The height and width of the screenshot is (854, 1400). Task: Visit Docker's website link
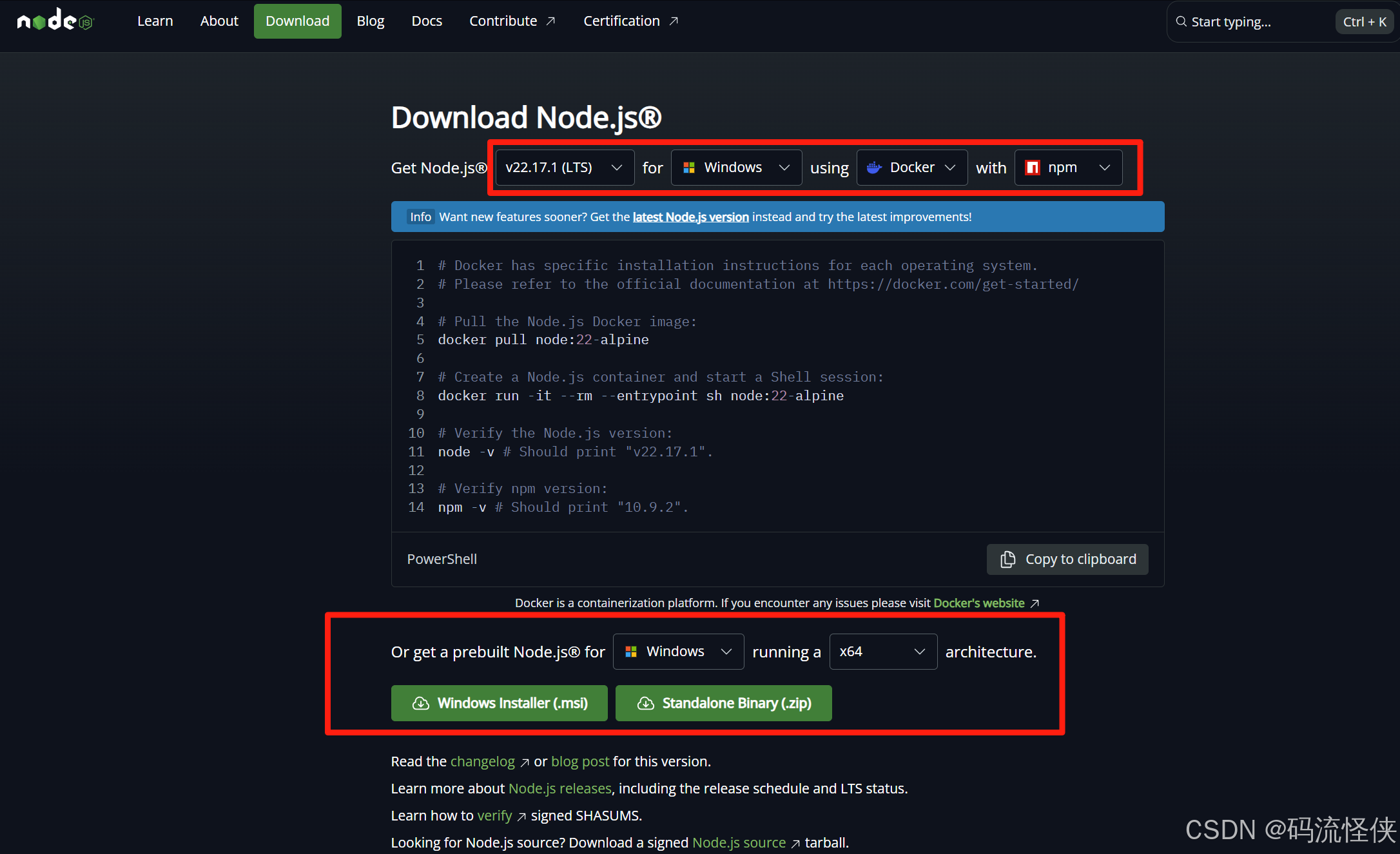[x=978, y=603]
